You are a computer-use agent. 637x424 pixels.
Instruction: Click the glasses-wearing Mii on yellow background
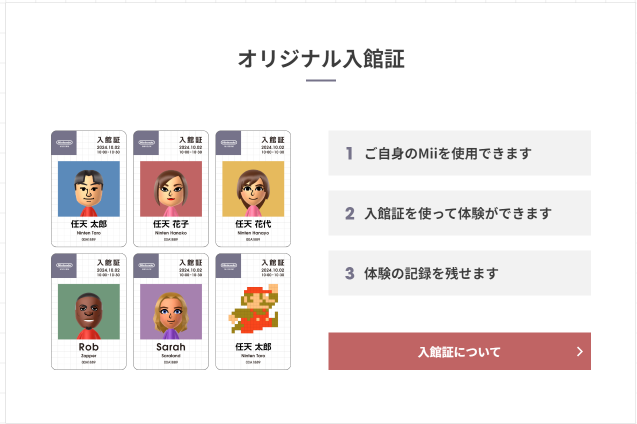pyautogui.click(x=253, y=189)
